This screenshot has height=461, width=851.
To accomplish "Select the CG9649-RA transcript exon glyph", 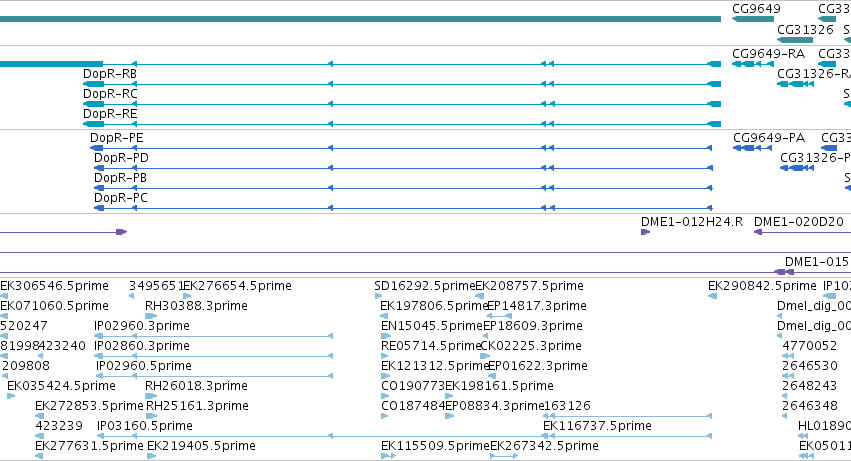I will [x=753, y=64].
